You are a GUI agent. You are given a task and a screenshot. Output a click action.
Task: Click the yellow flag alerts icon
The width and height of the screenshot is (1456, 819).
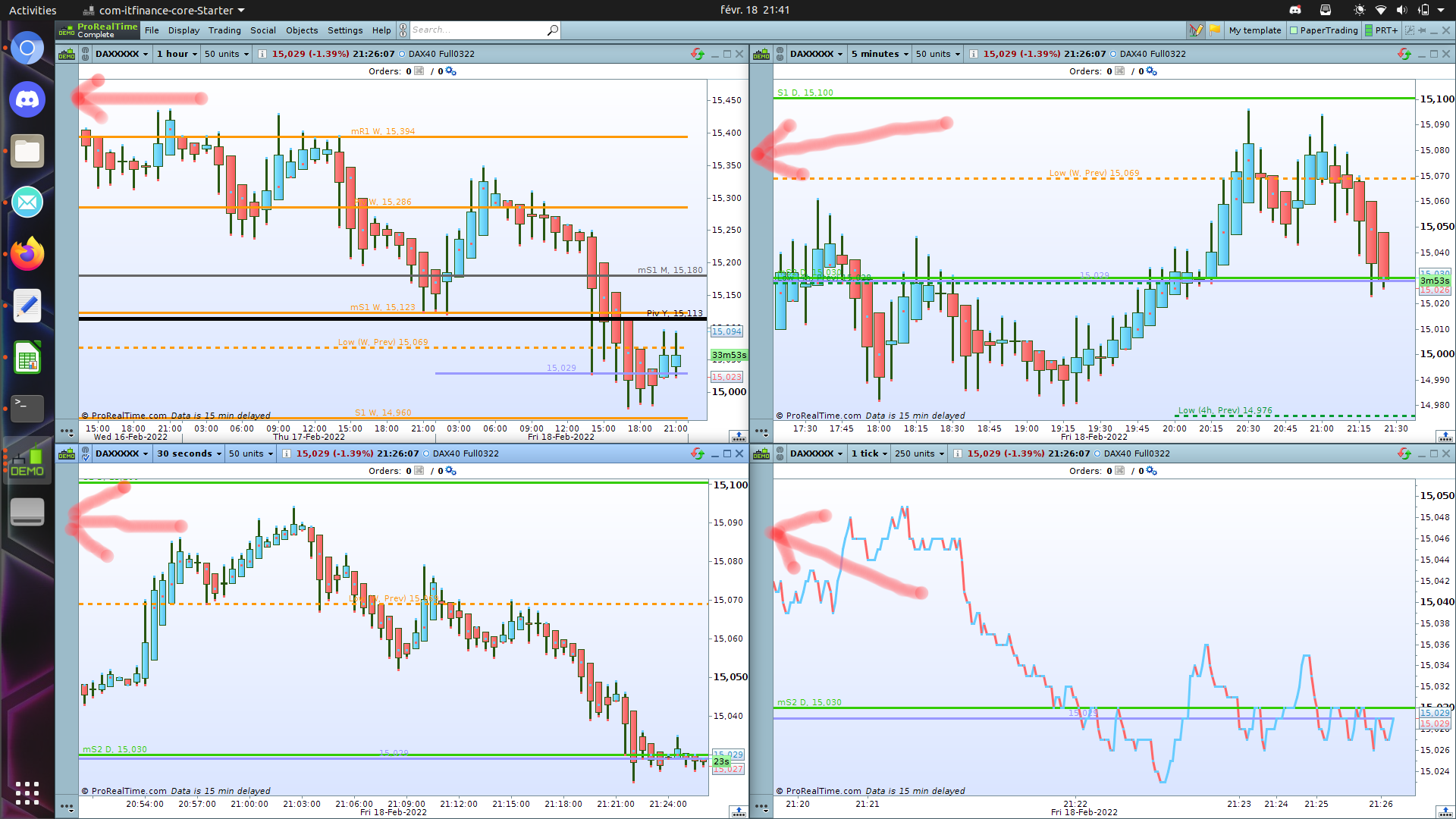pos(1215,30)
